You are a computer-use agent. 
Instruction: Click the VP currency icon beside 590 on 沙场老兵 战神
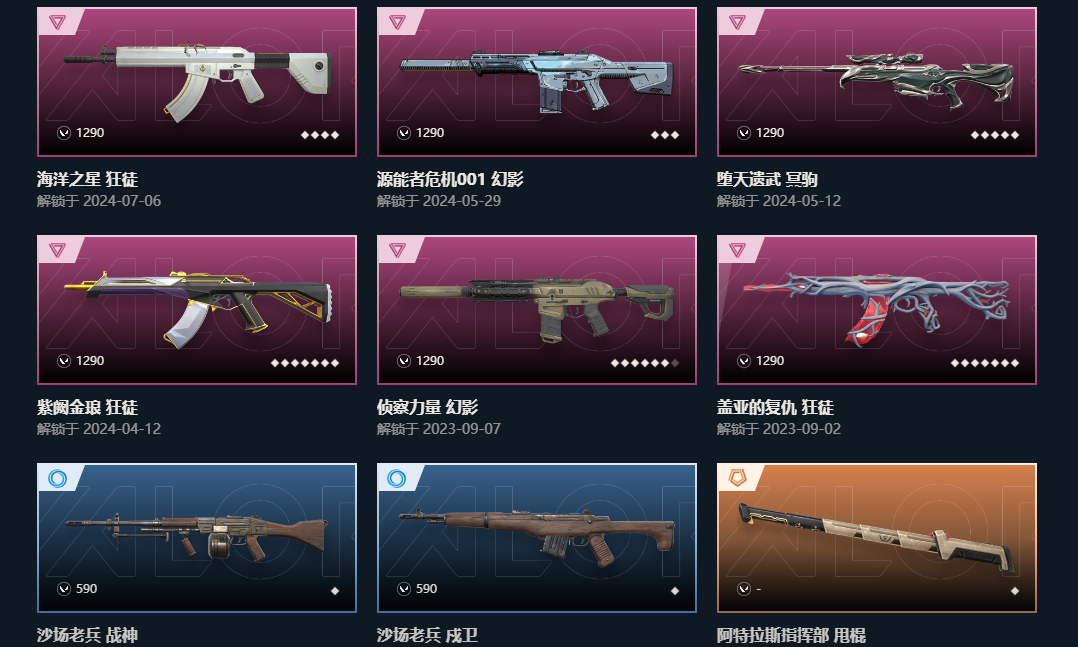point(64,589)
